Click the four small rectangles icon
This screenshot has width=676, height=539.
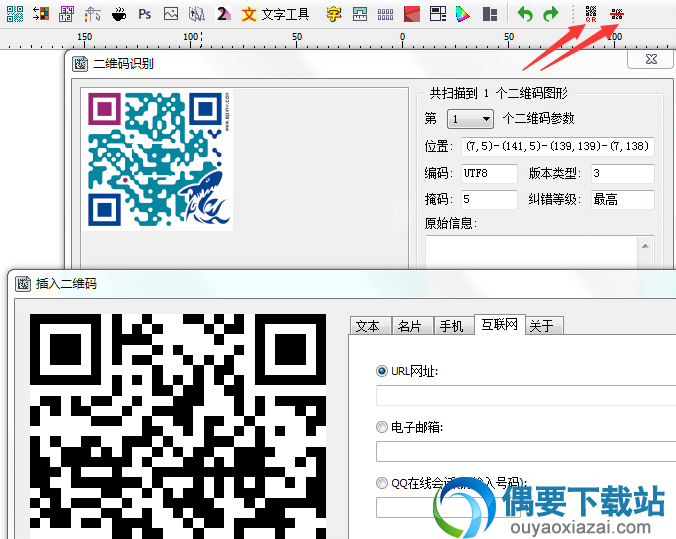(x=385, y=15)
